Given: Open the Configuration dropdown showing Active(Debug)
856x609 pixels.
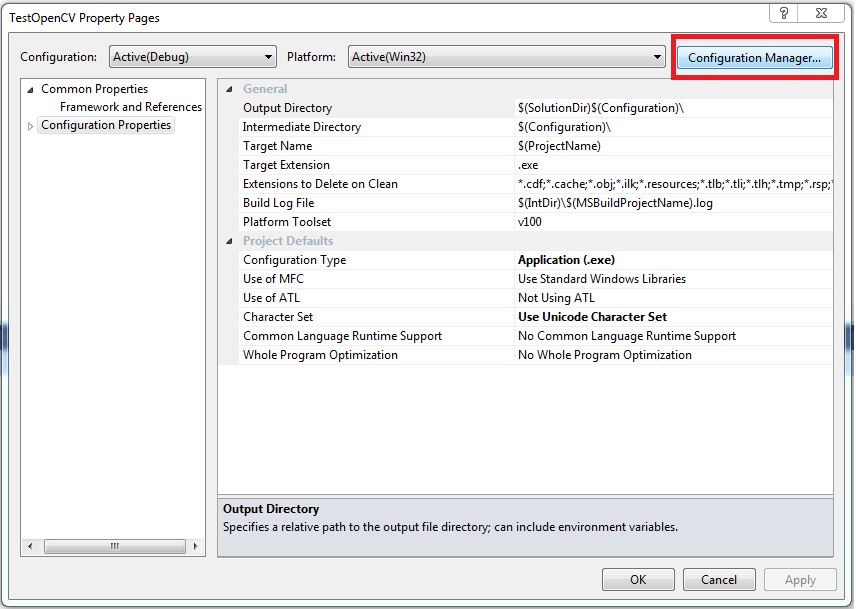Looking at the screenshot, I should click(193, 57).
